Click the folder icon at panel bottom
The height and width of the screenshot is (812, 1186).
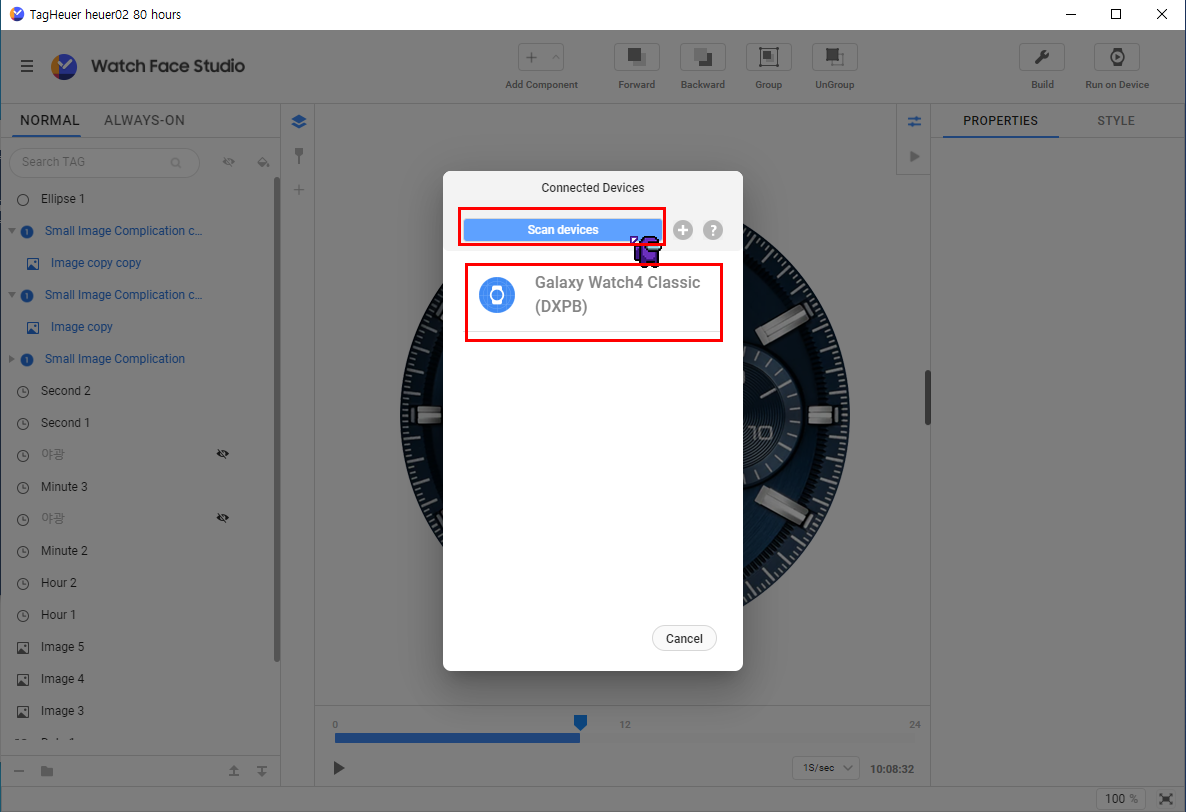(47, 771)
